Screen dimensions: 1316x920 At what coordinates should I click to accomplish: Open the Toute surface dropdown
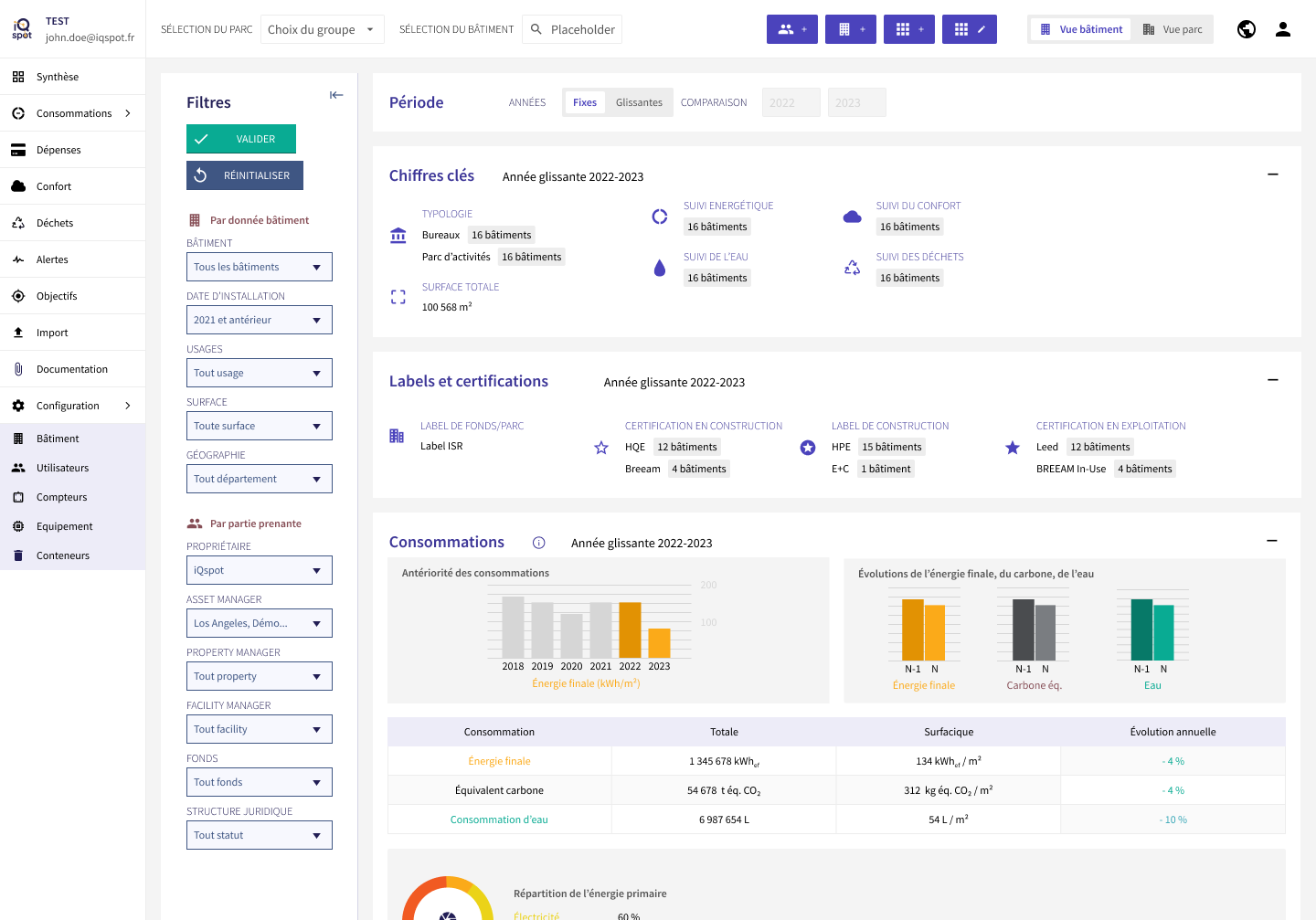click(x=260, y=426)
